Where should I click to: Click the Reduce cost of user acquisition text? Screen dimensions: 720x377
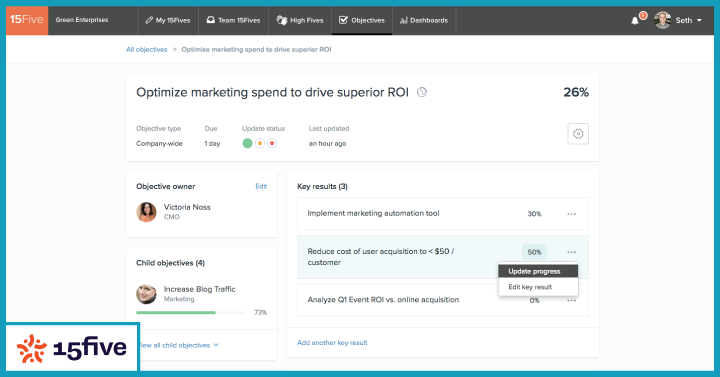click(381, 257)
